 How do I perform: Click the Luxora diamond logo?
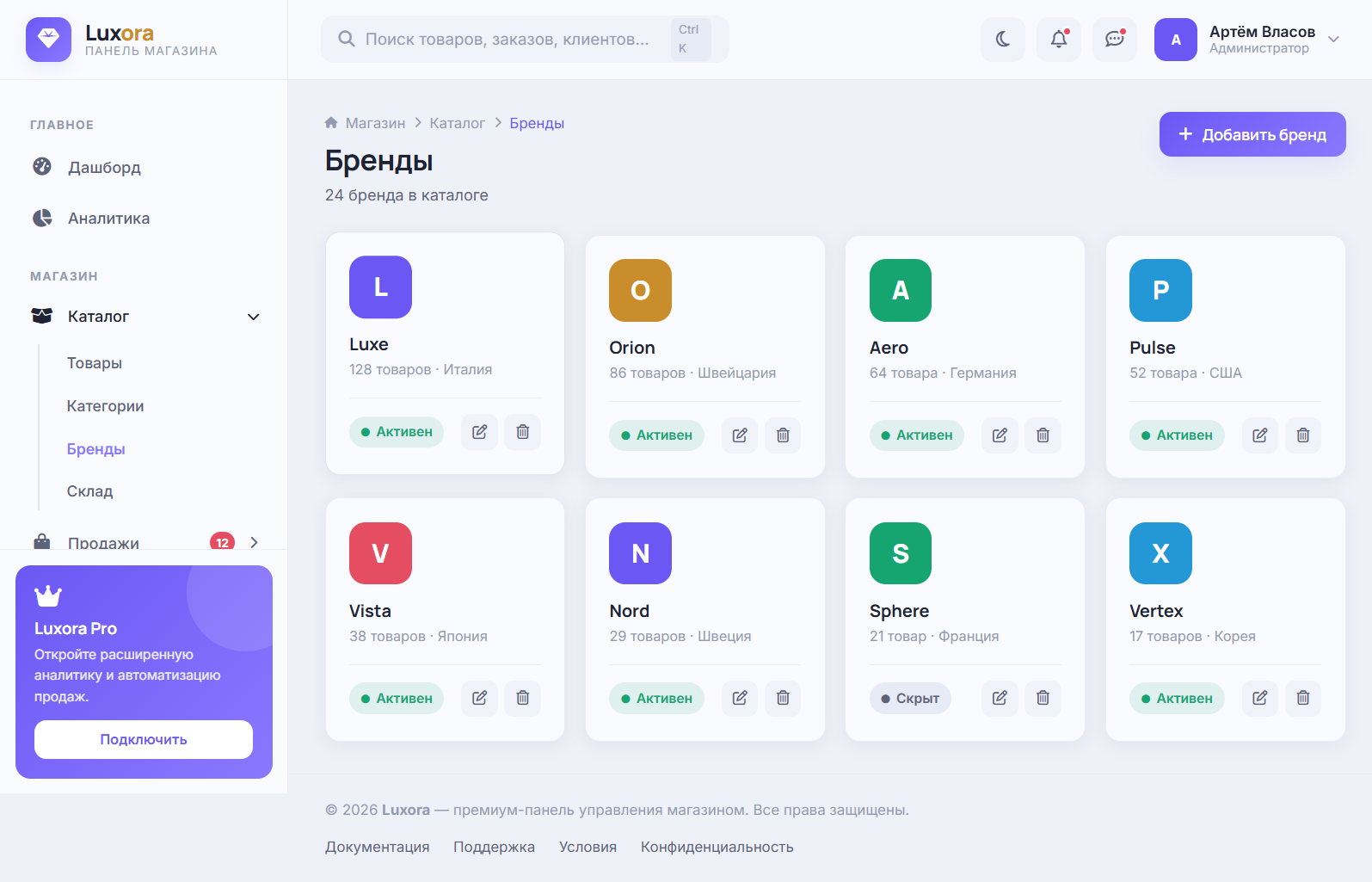pyautogui.click(x=48, y=40)
